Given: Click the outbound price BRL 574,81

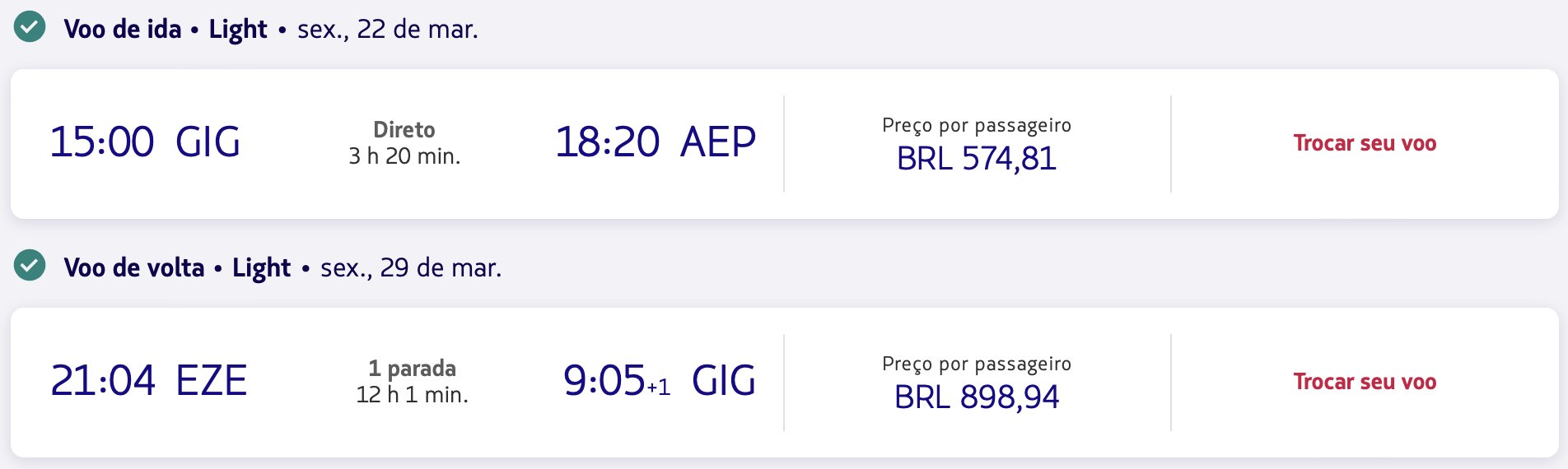Looking at the screenshot, I should [977, 158].
